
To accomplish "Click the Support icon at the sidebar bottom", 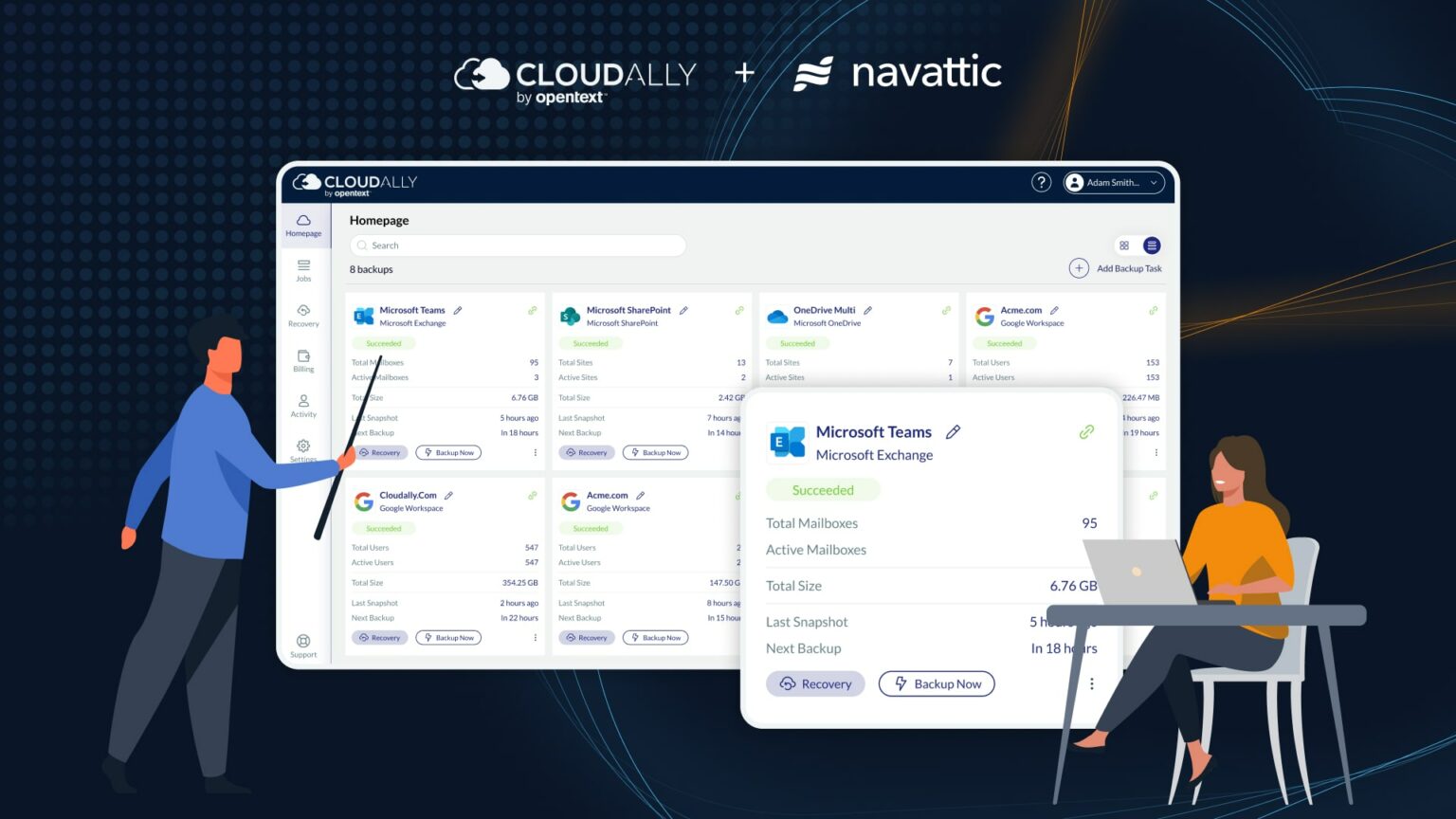I will click(x=303, y=642).
